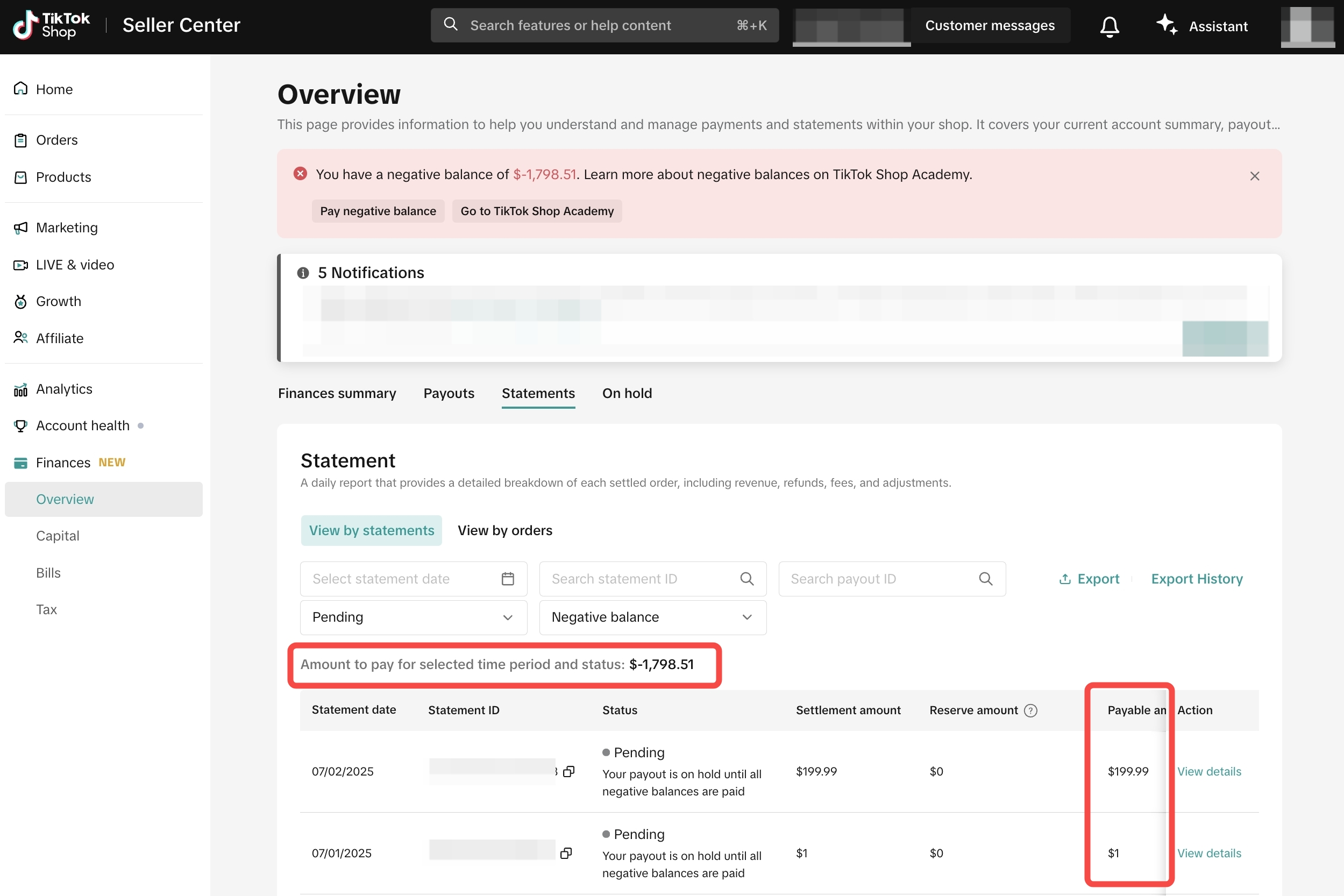
Task: Expand the Finances sidebar section
Action: pyautogui.click(x=63, y=463)
